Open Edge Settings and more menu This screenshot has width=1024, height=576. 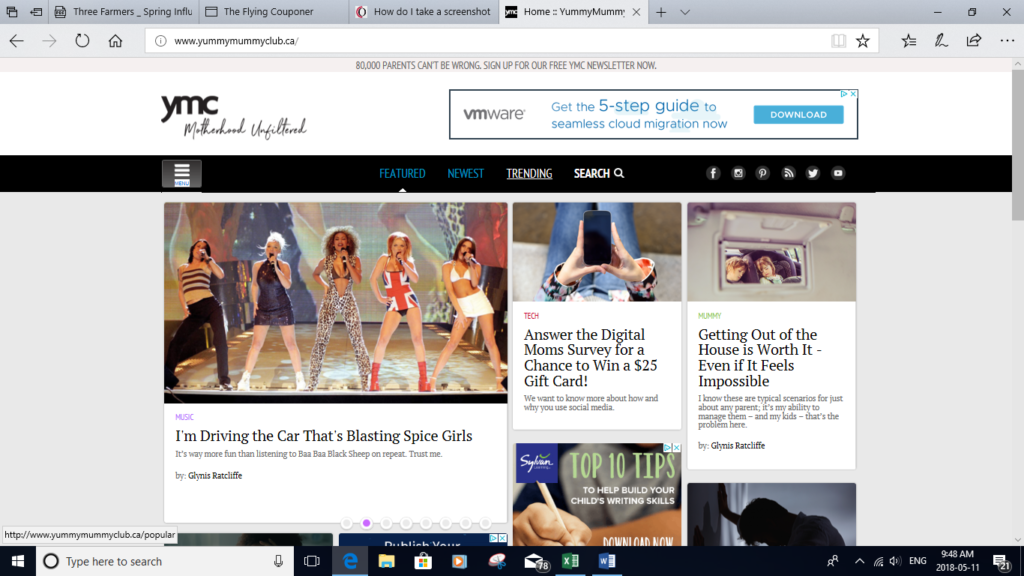pos(1007,40)
